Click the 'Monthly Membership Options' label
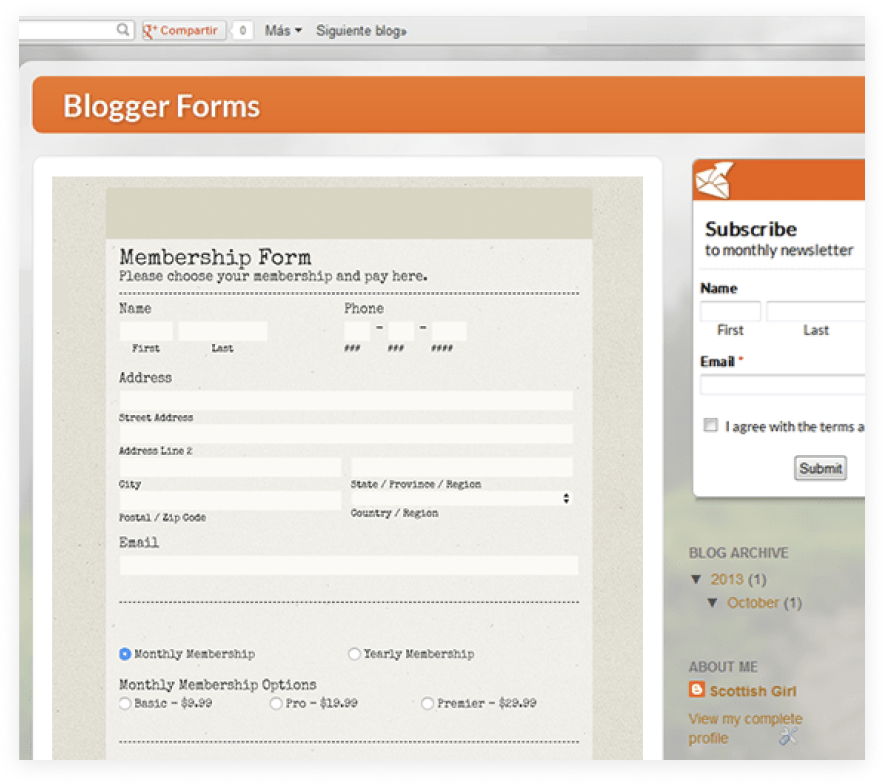This screenshot has width=885, height=784. click(217, 684)
